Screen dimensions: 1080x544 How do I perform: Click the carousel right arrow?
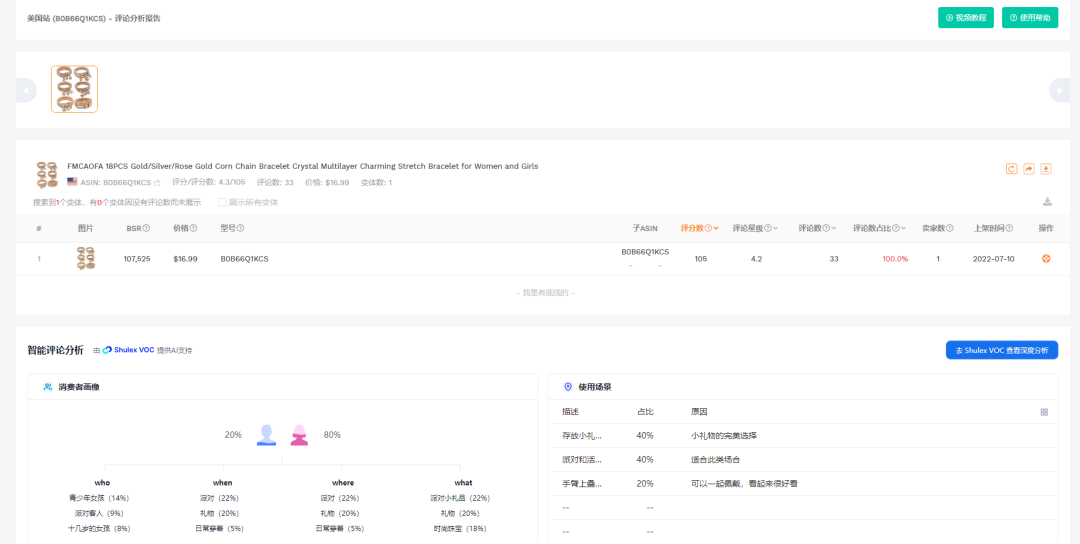(x=1059, y=90)
